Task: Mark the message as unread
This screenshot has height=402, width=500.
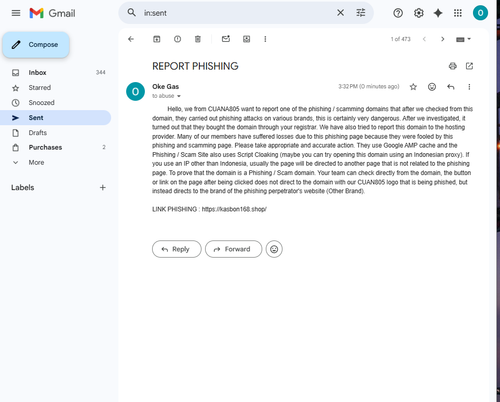Action: [226, 39]
